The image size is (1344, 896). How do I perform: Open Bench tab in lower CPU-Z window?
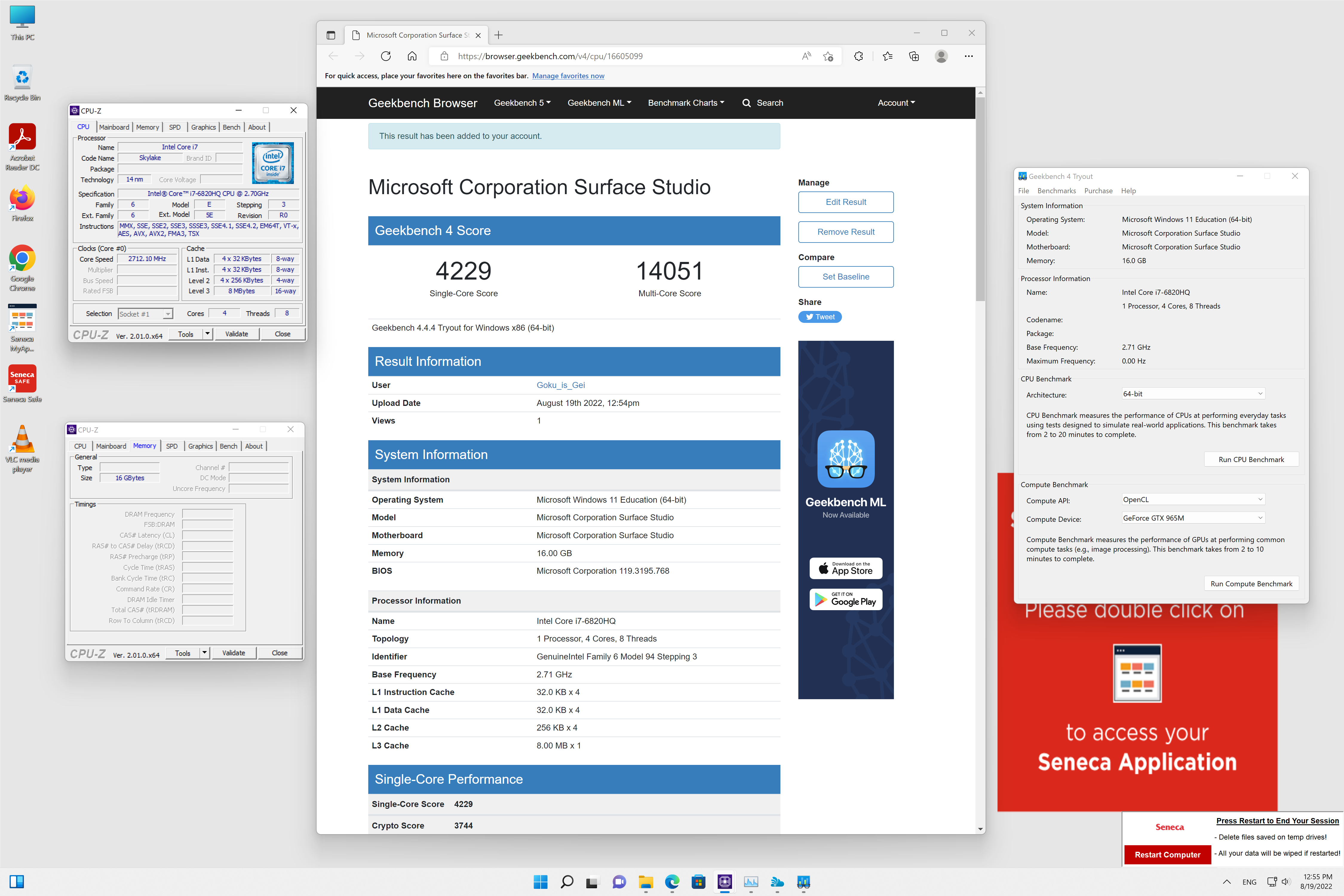click(x=228, y=446)
